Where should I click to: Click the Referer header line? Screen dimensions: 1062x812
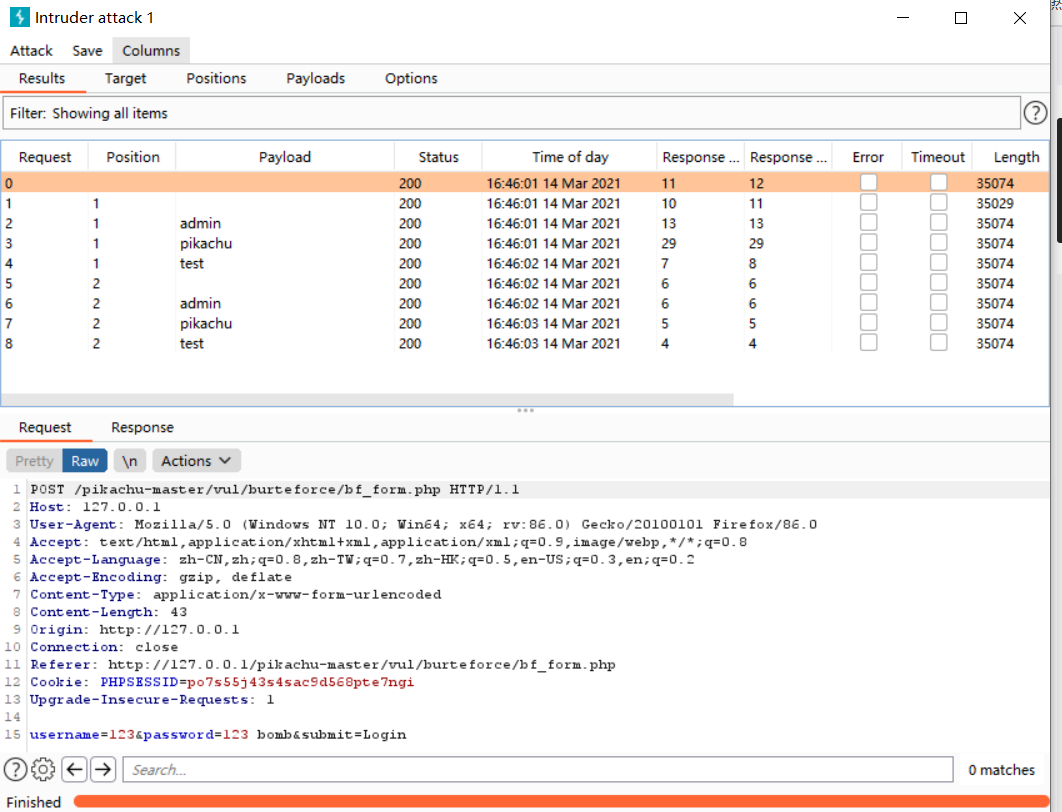pyautogui.click(x=322, y=664)
